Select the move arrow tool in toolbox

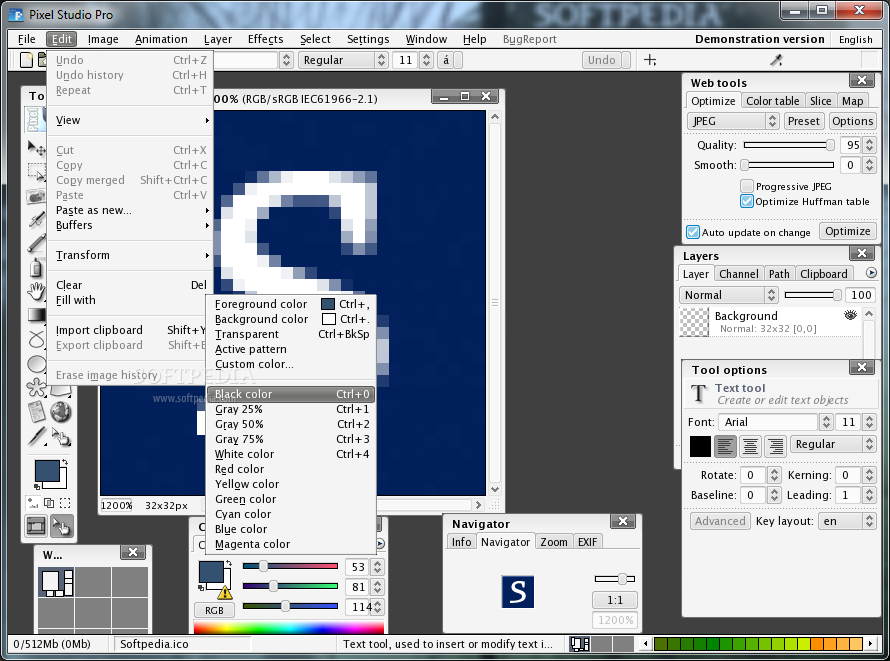point(36,148)
